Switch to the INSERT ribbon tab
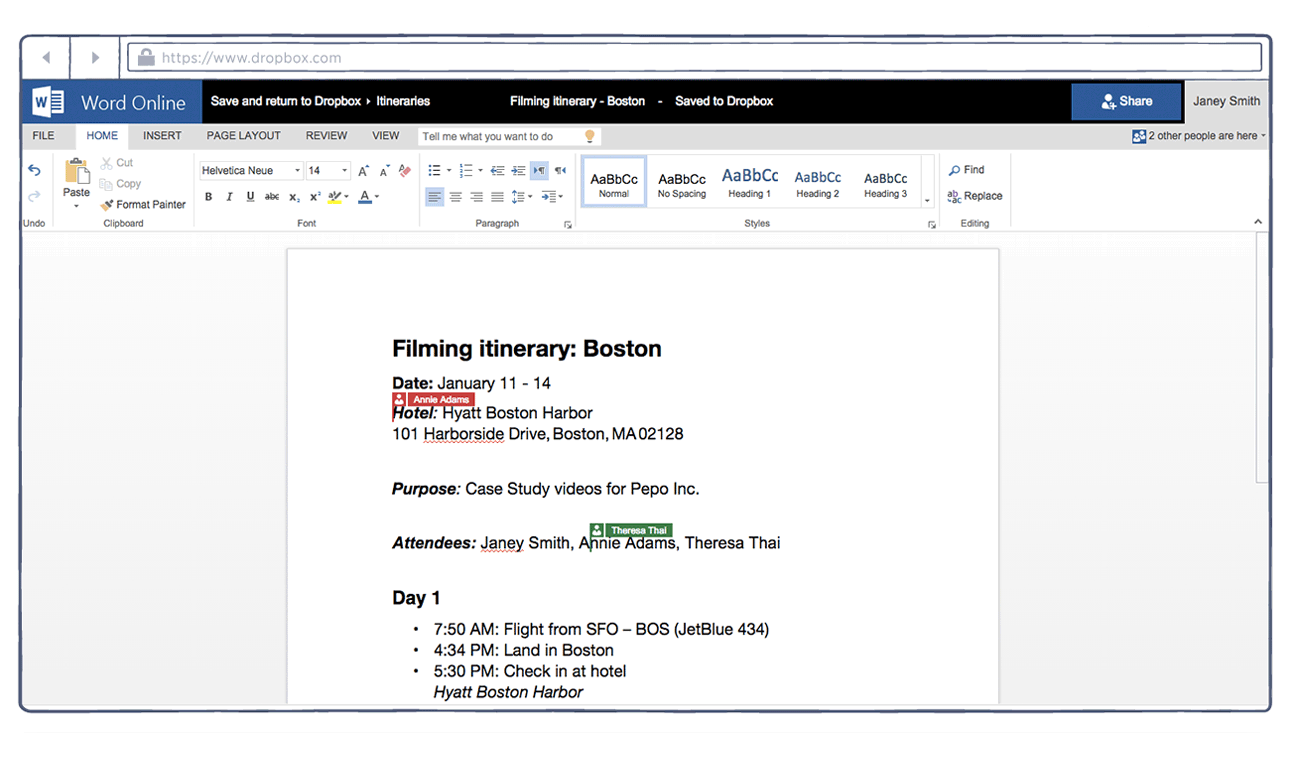 pyautogui.click(x=162, y=136)
